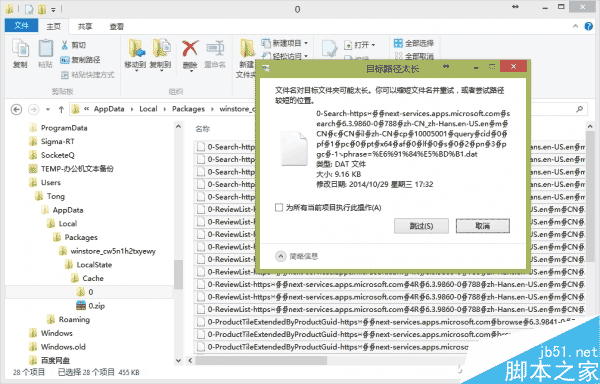The width and height of the screenshot is (600, 384).
Task: Click the 属性 (Properties) icon in ribbon
Action: (x=329, y=49)
